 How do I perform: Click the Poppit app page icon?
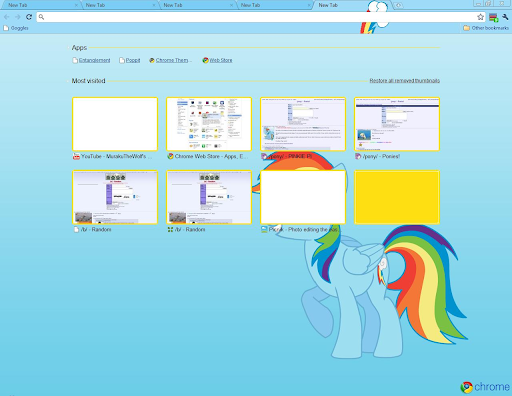(122, 60)
